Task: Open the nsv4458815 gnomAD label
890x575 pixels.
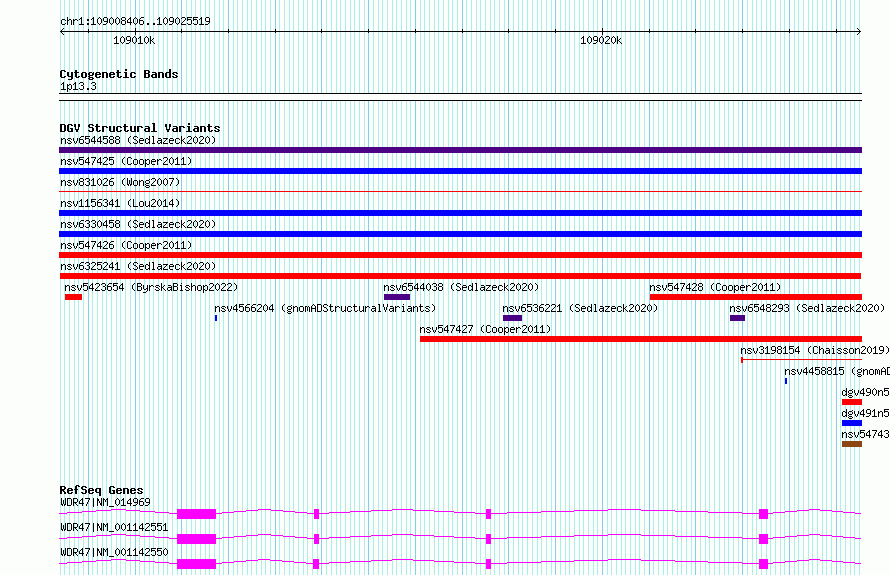Action: click(837, 371)
